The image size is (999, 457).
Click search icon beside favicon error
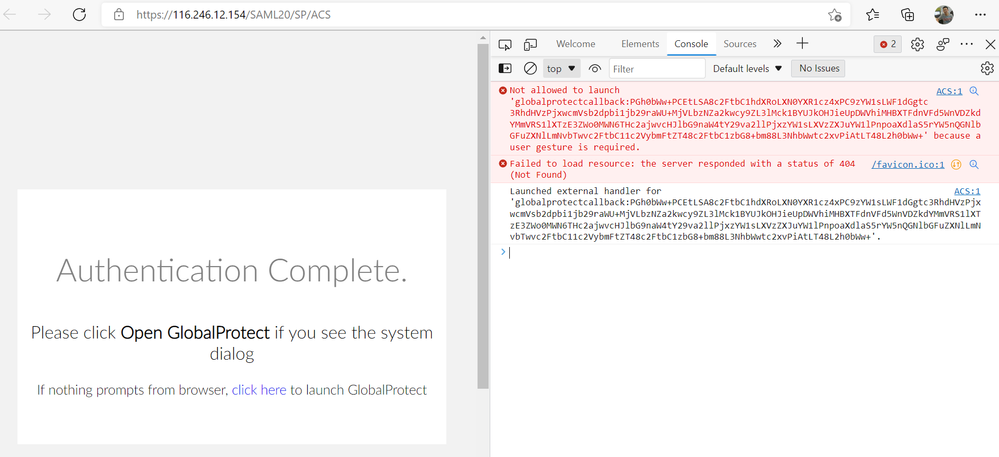[x=974, y=164]
